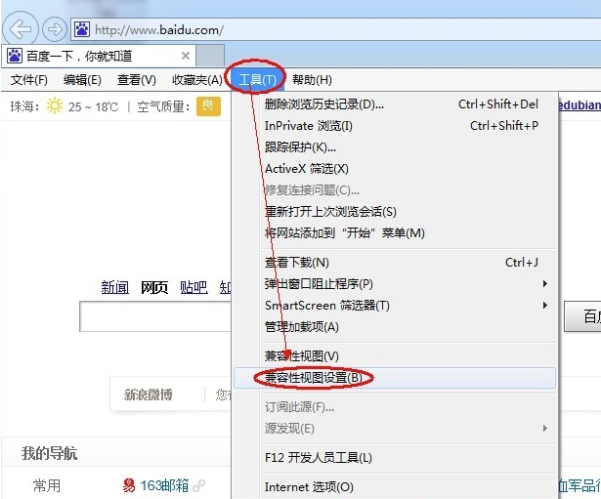Click the 良 air quality badge
Image resolution: width=601 pixels, height=499 pixels.
click(209, 106)
